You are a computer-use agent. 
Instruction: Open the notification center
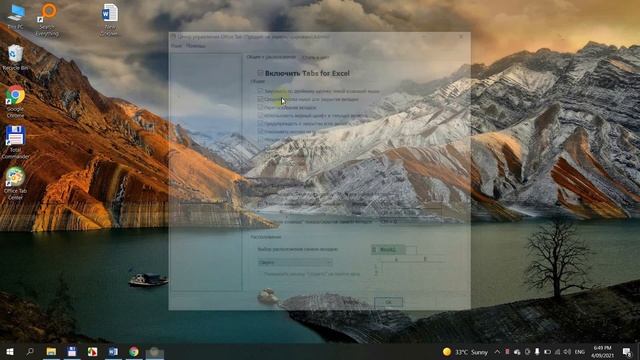click(x=627, y=352)
